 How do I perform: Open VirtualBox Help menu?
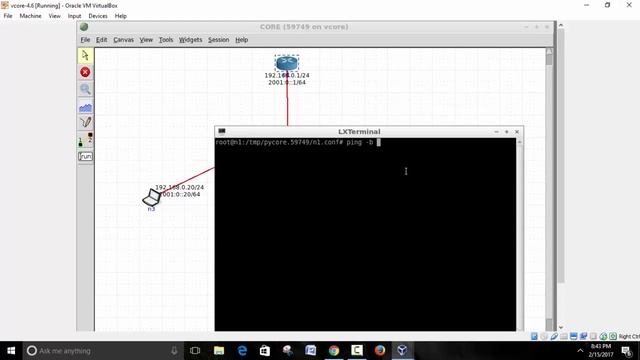120,16
